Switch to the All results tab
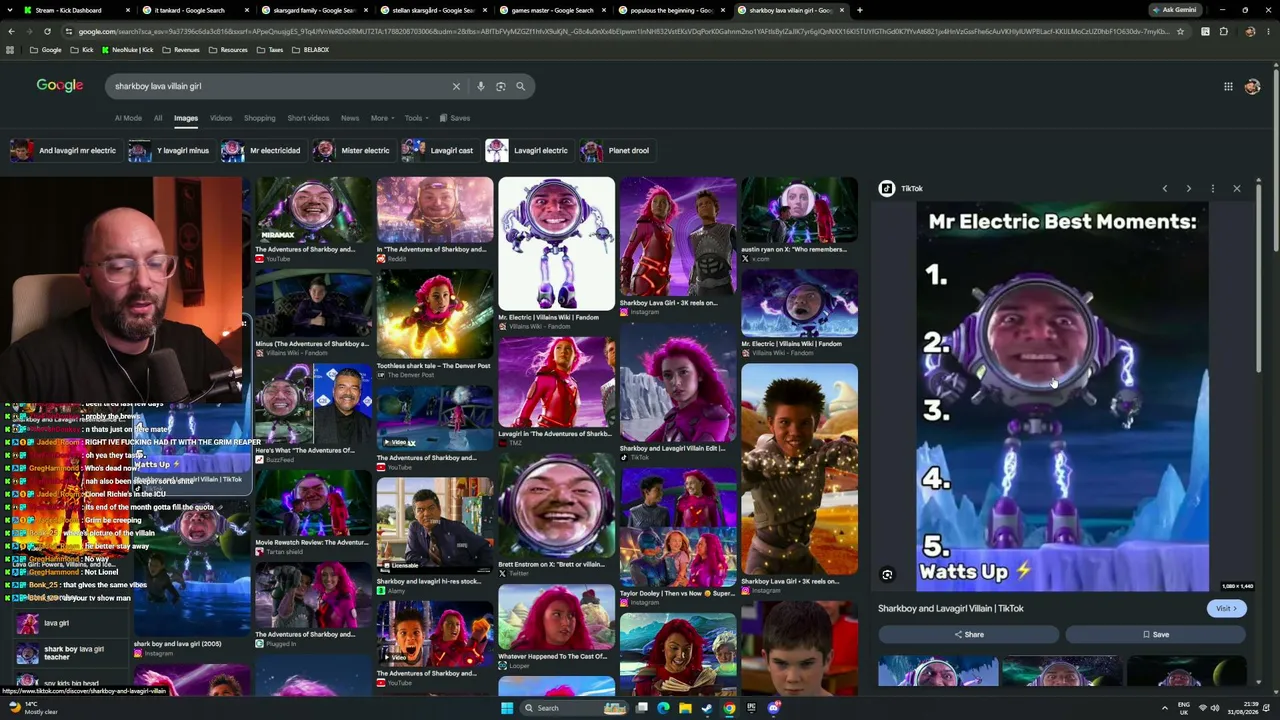1280x720 pixels. [158, 118]
